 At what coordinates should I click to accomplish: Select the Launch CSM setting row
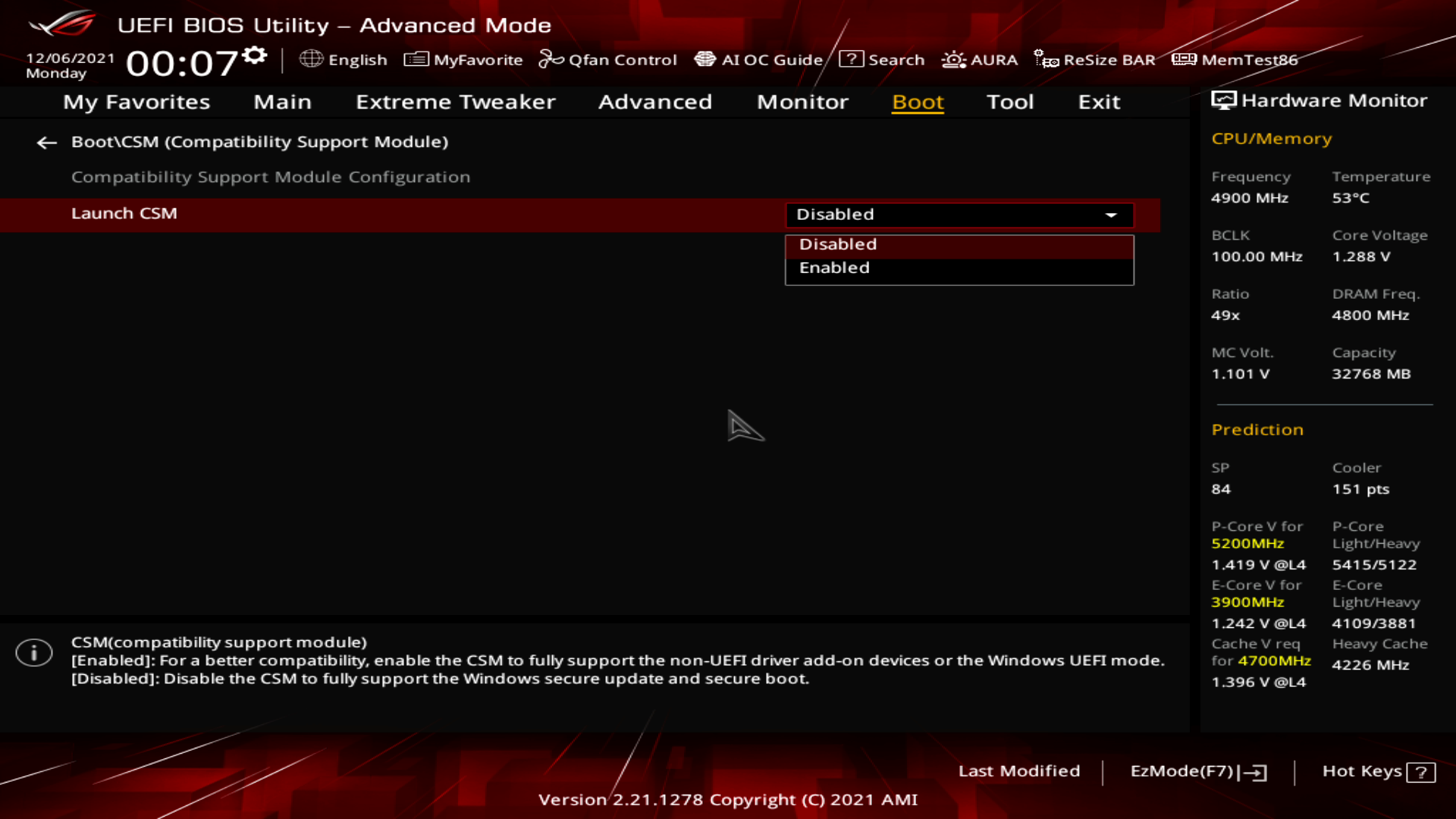click(x=124, y=214)
